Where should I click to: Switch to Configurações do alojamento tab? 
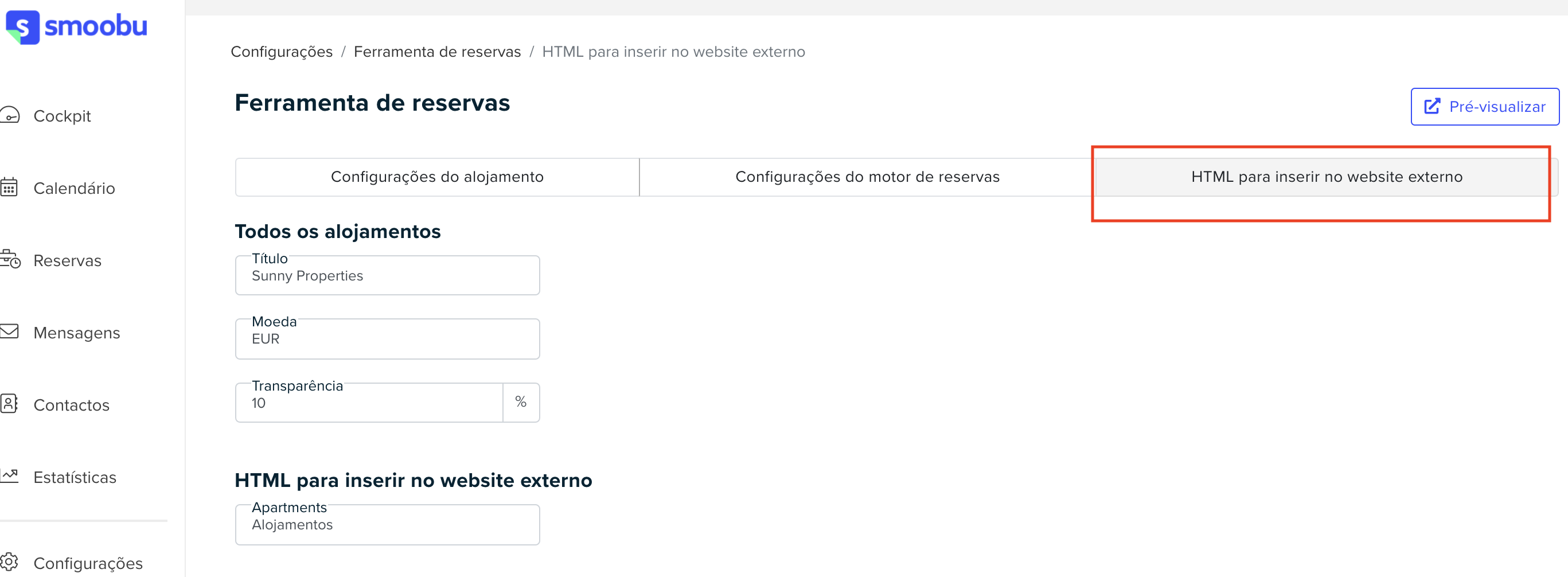437,177
